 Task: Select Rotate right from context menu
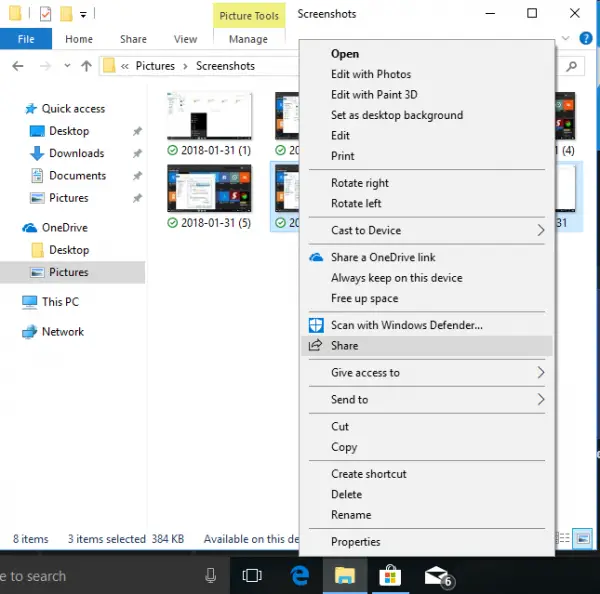(x=360, y=183)
